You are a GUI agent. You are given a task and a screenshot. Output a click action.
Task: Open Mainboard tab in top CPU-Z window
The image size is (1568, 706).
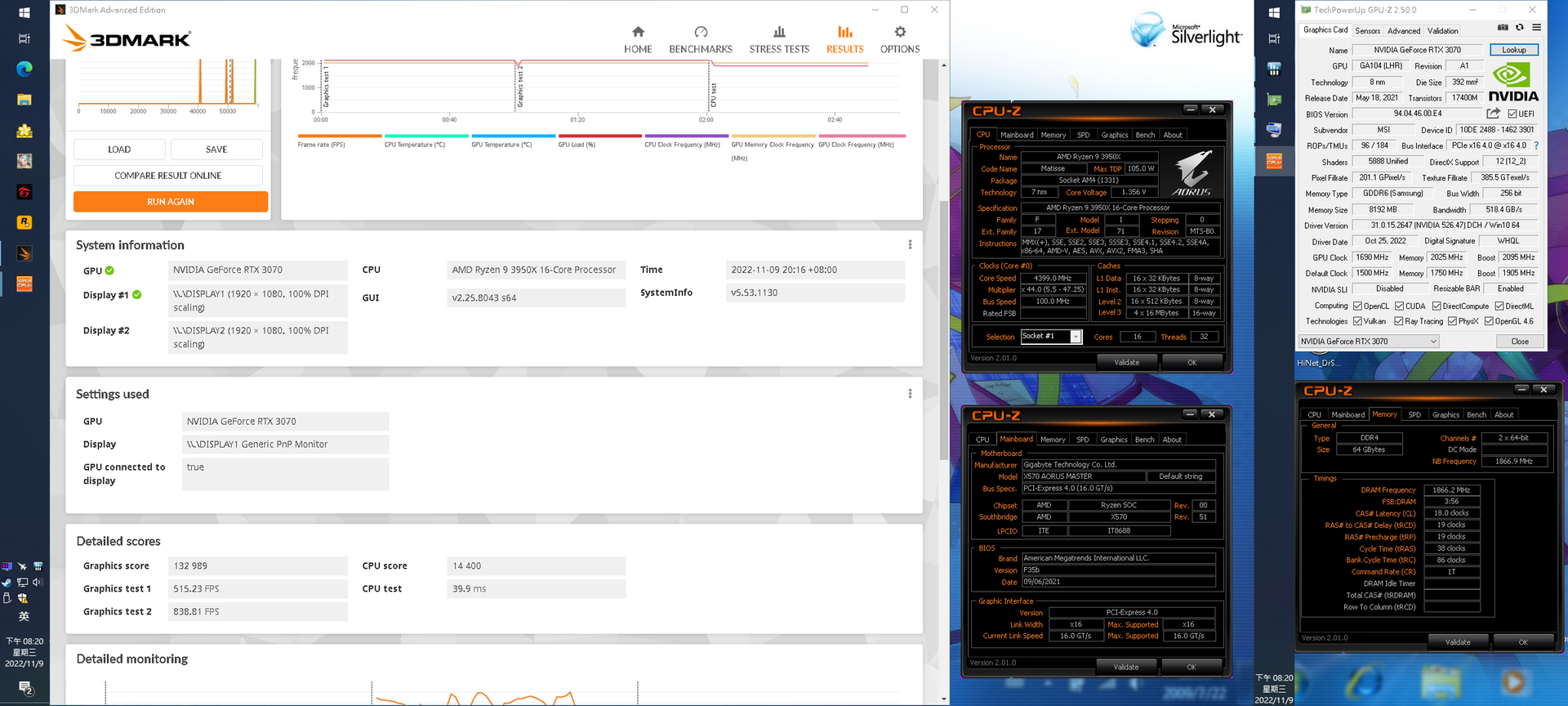point(1017,135)
